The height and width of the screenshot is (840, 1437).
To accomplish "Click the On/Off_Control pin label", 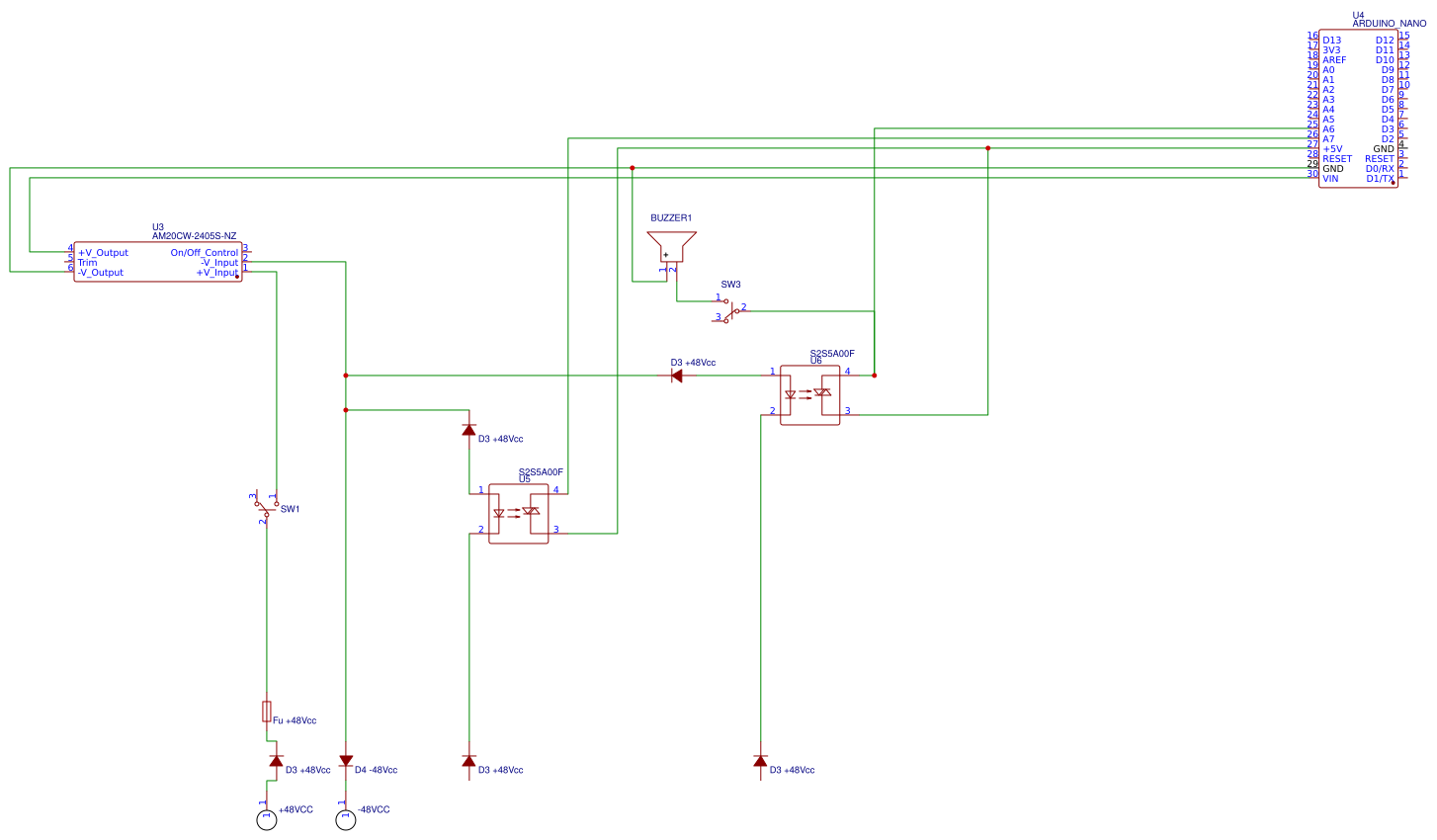I will coord(204,253).
